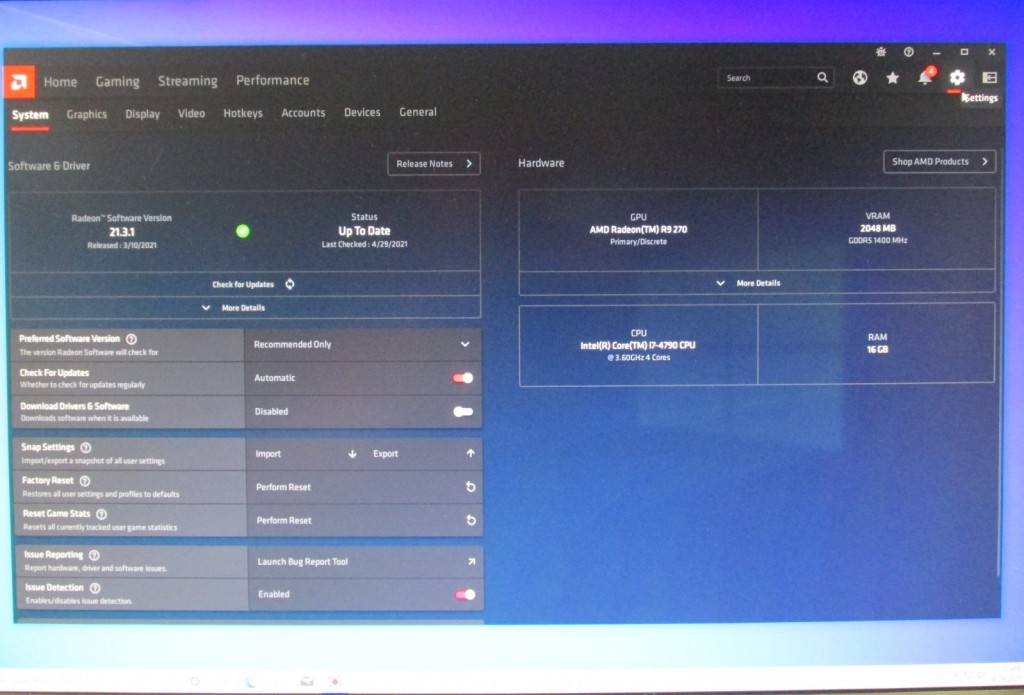This screenshot has width=1024, height=695.
Task: Click help icon beside Reset Game Stats
Action: pyautogui.click(x=101, y=514)
